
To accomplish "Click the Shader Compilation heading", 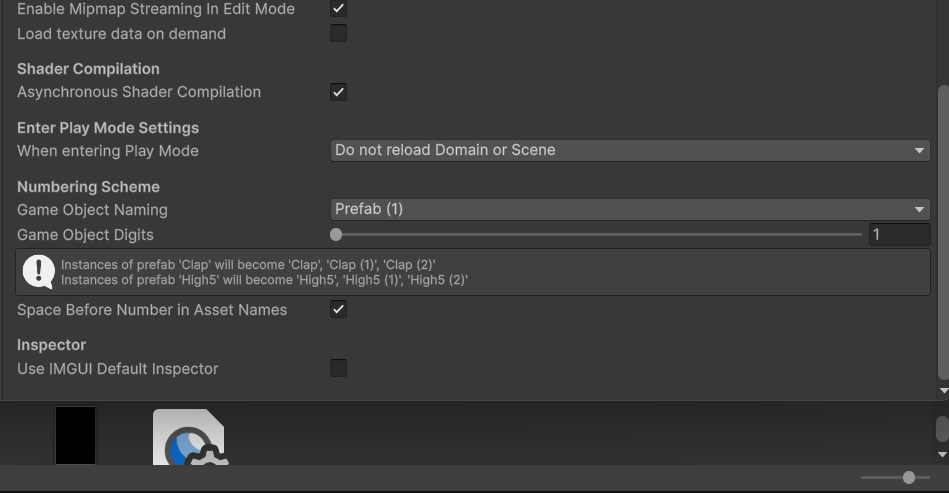I will click(88, 69).
